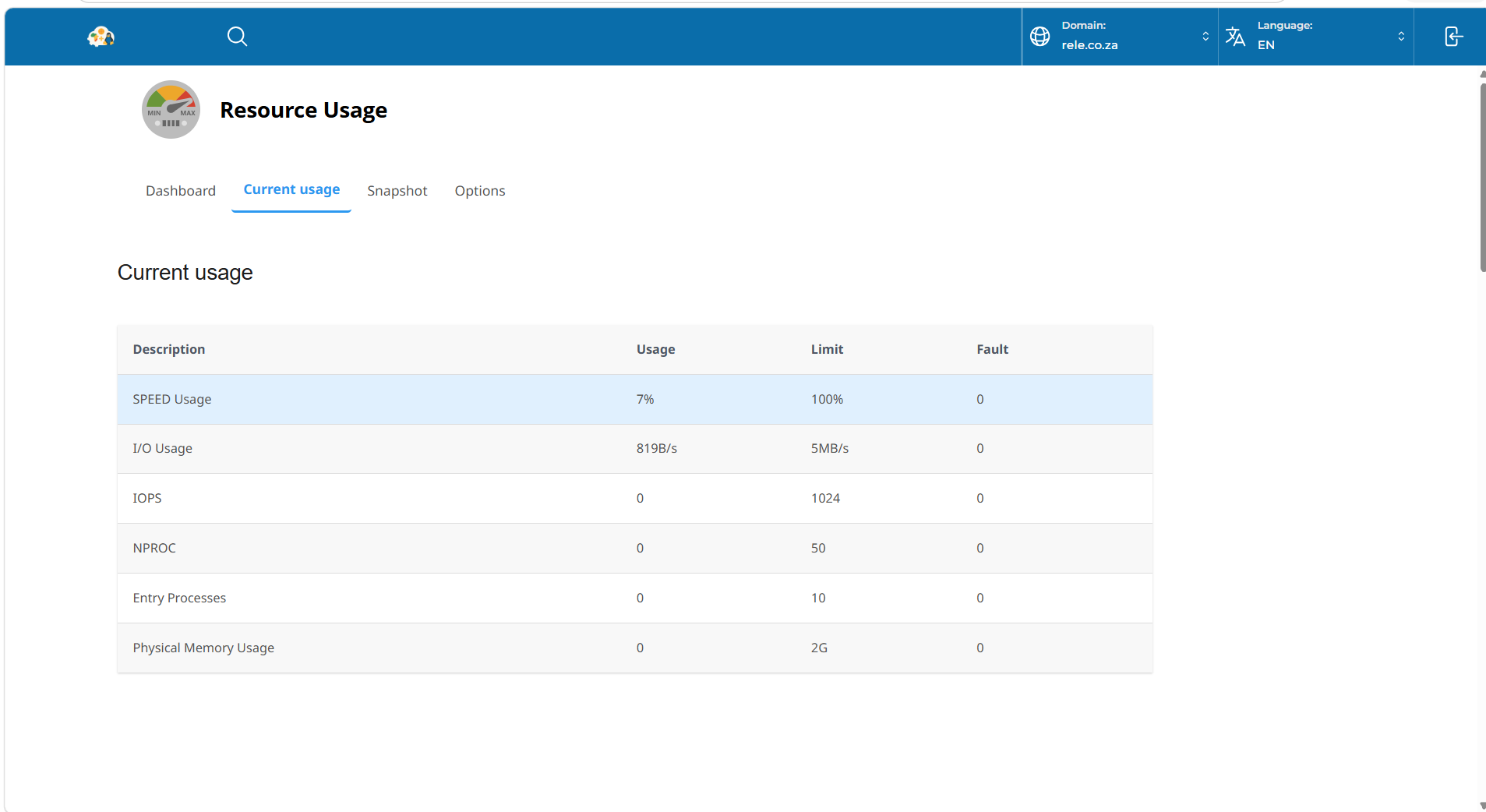Select the I/O Usage row
Screen dimensions: 1486x812
(x=635, y=449)
